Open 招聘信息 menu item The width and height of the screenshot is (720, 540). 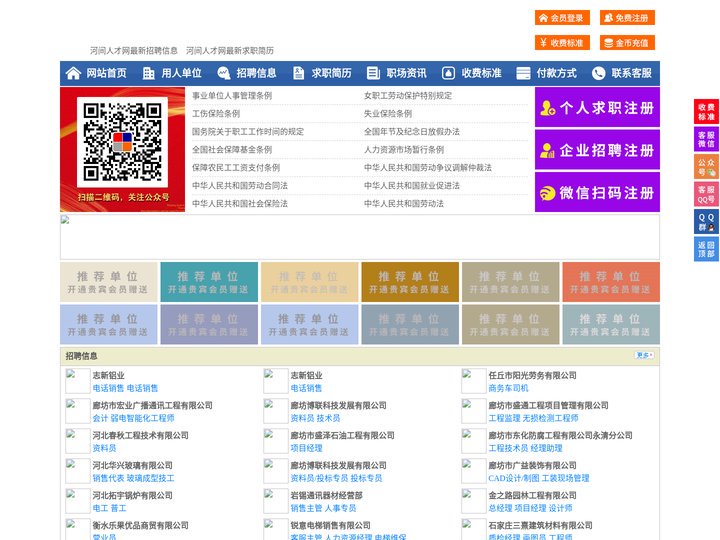256,73
